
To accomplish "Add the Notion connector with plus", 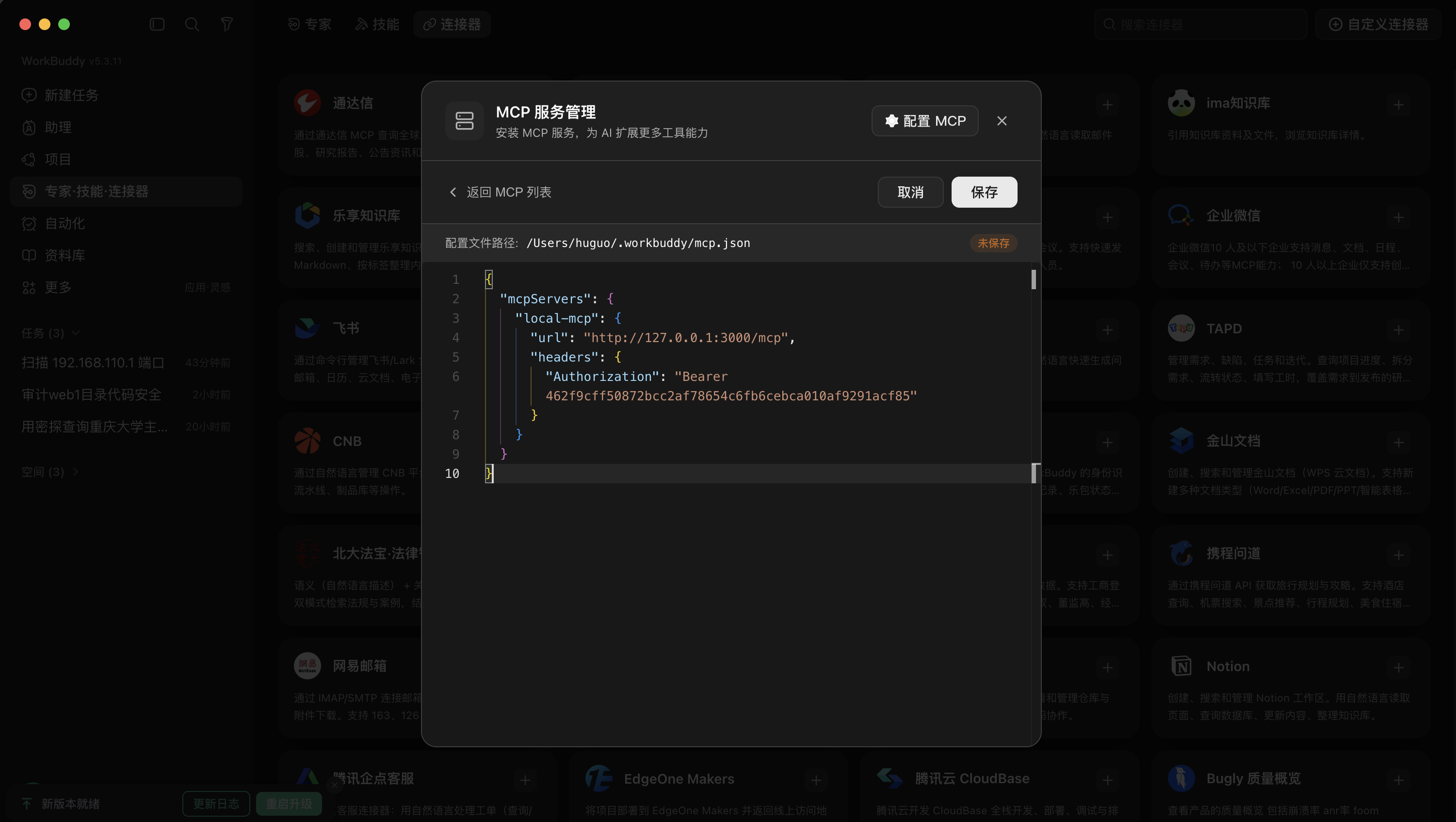I will click(x=1398, y=668).
